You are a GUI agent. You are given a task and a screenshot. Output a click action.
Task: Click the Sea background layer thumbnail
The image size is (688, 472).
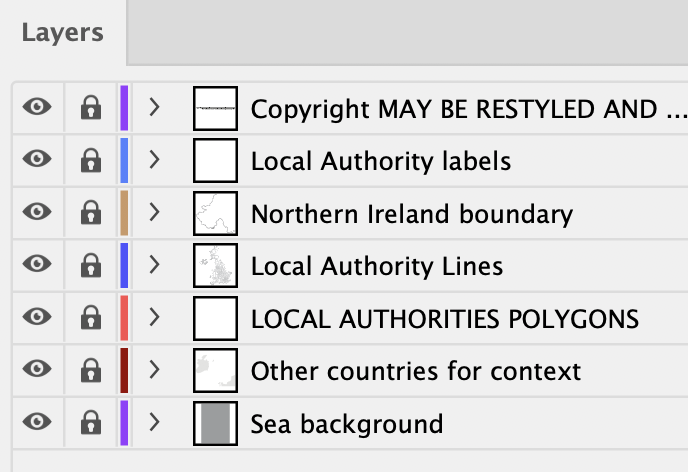[x=215, y=423]
